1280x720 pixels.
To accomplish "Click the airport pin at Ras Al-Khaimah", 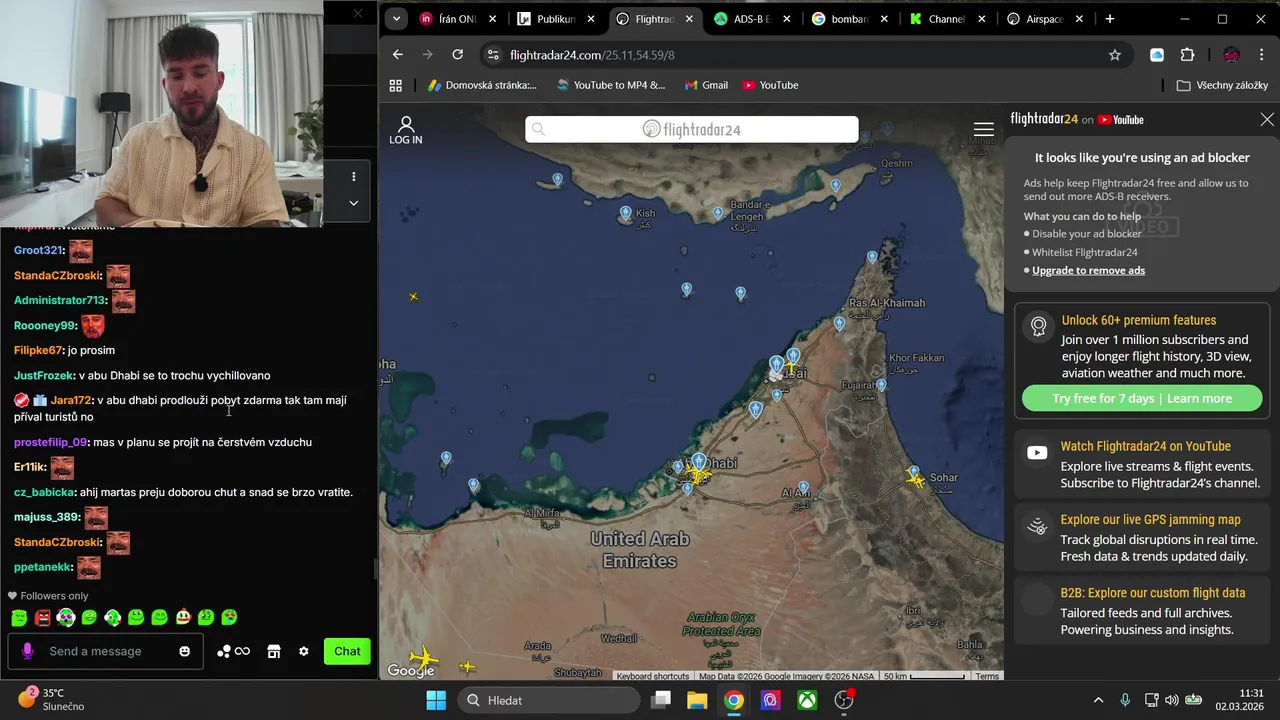I will tap(839, 323).
